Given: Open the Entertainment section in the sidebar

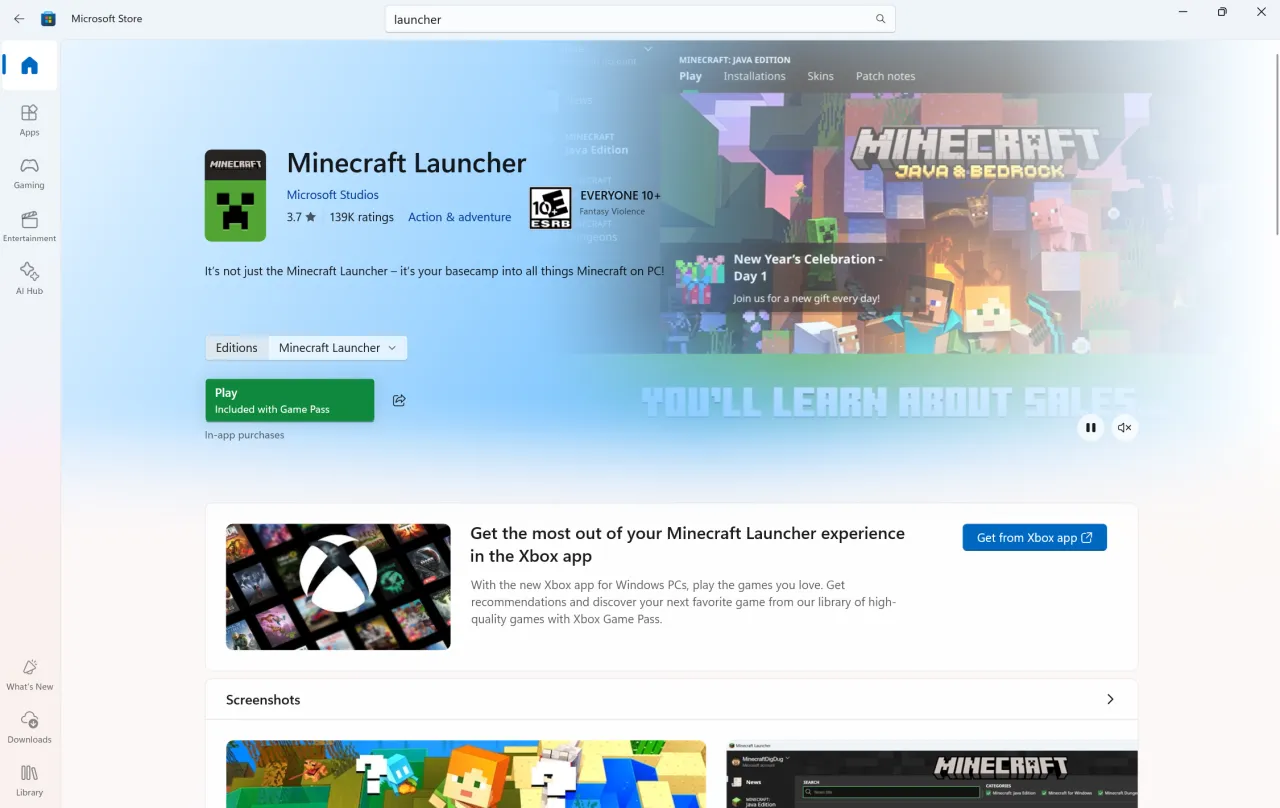Looking at the screenshot, I should coord(29,226).
